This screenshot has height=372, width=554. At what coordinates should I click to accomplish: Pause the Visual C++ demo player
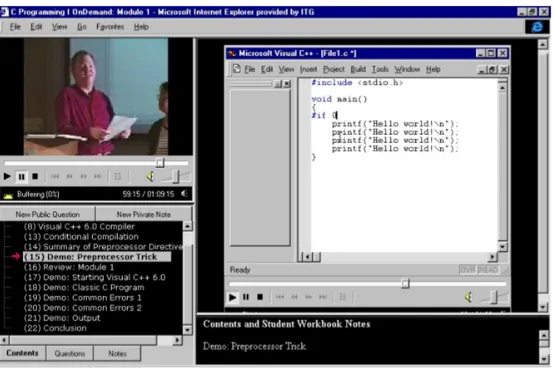tap(246, 297)
